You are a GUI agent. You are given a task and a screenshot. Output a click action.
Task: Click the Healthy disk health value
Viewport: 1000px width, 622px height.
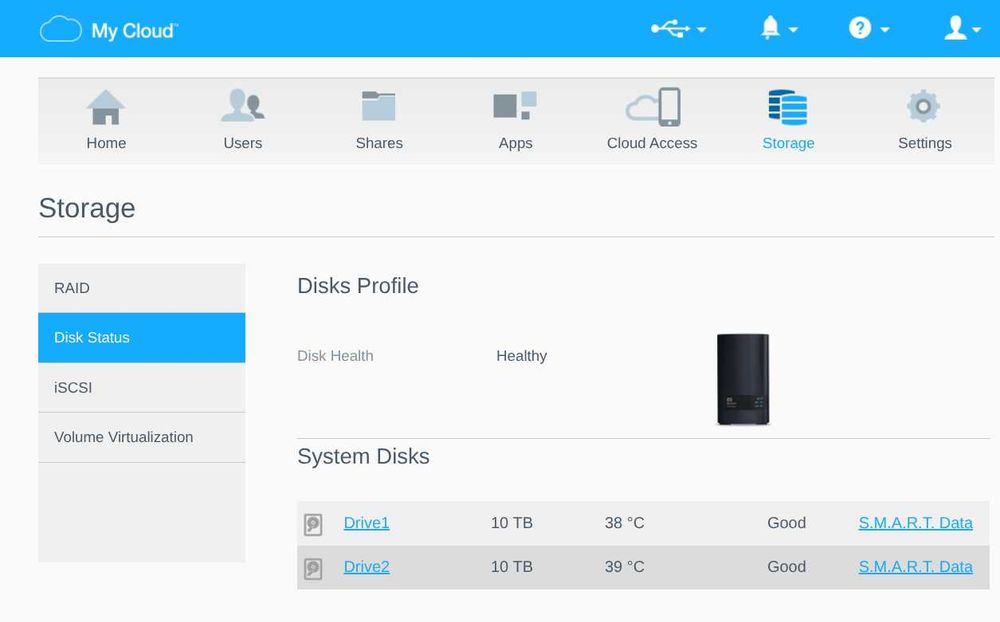[x=522, y=356]
